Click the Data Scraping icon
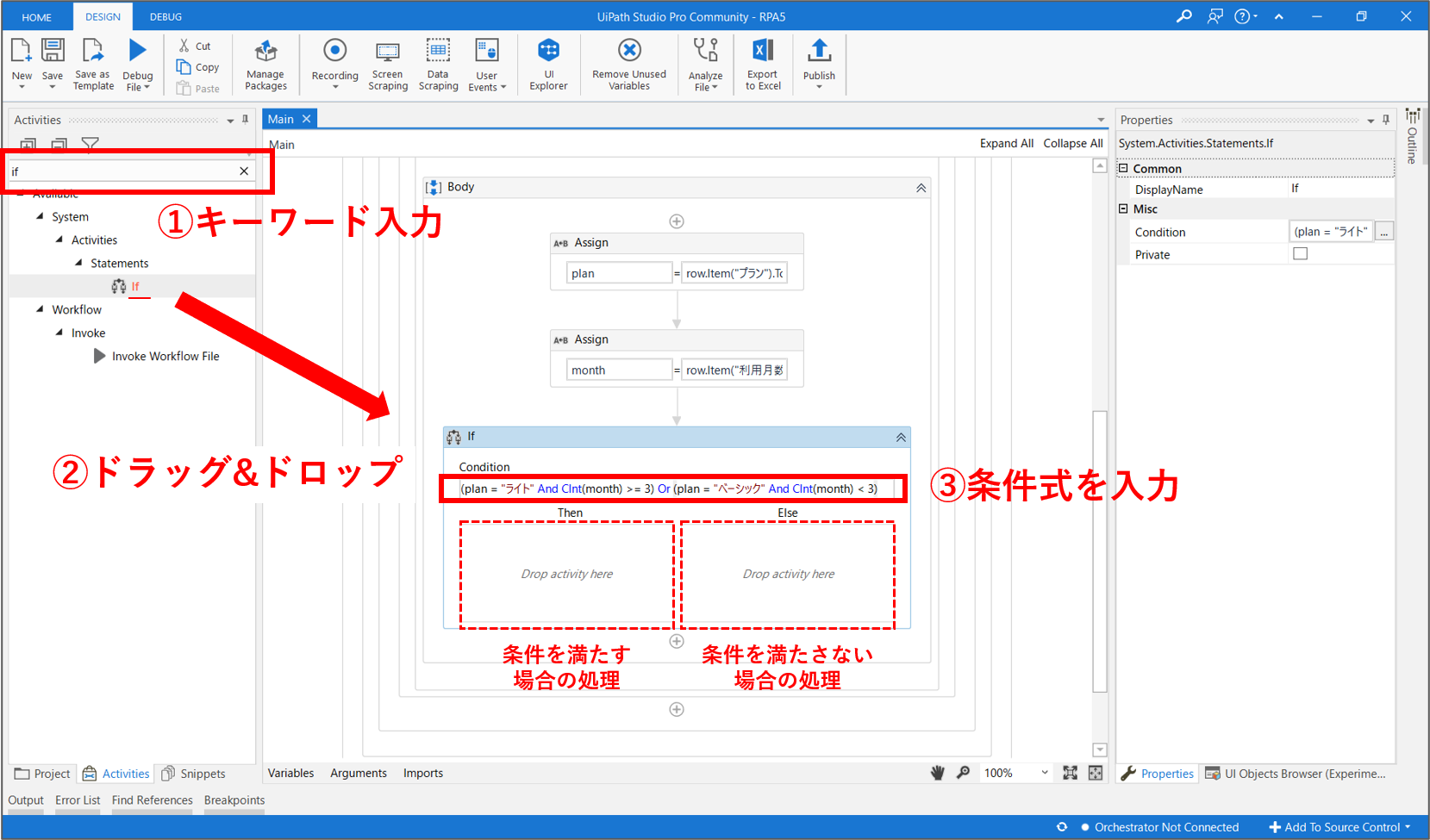The height and width of the screenshot is (840, 1430). click(x=438, y=52)
